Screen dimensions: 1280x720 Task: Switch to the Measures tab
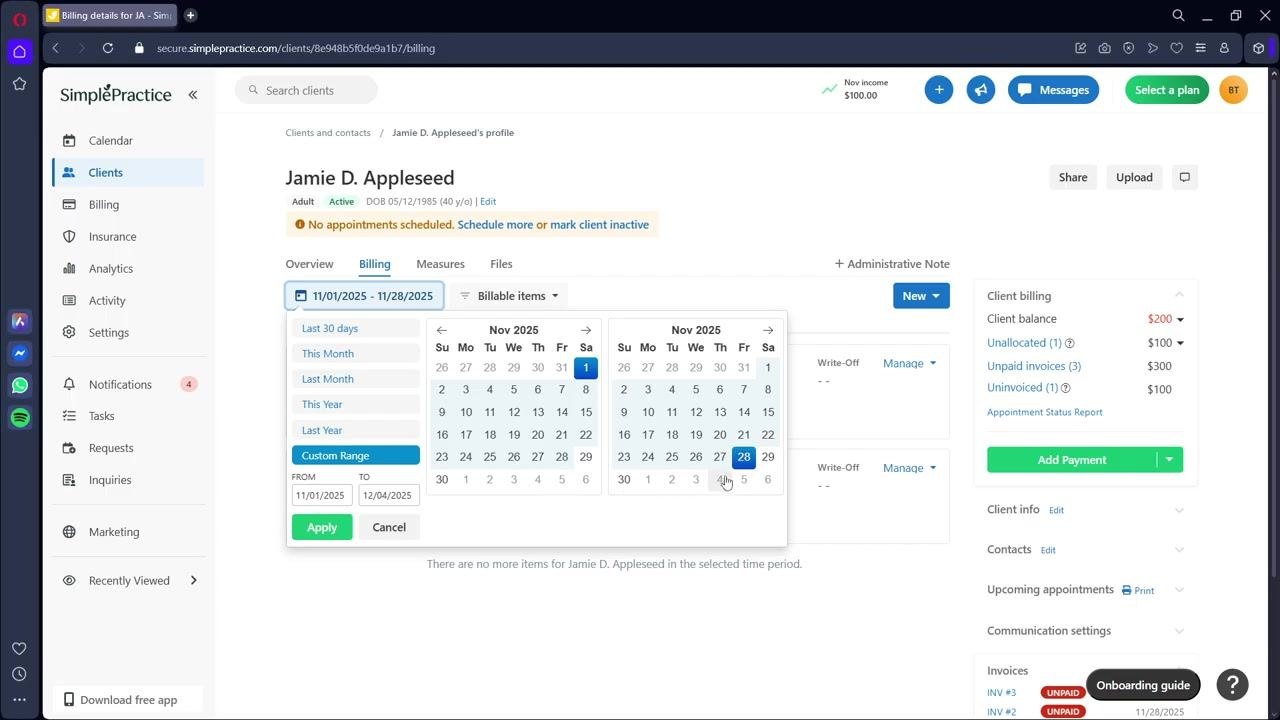(x=440, y=264)
